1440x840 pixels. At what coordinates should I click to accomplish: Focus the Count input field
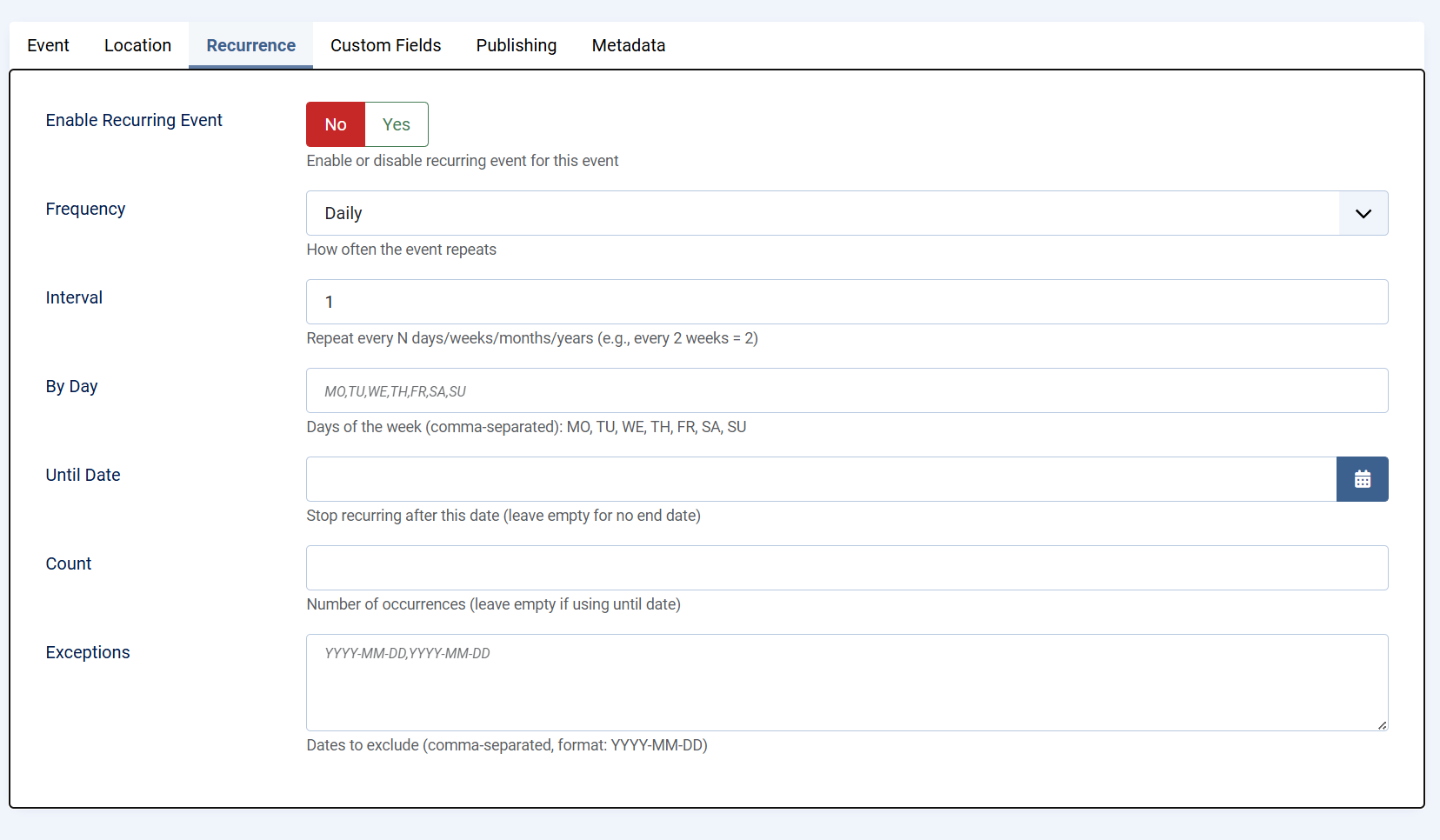(x=846, y=568)
